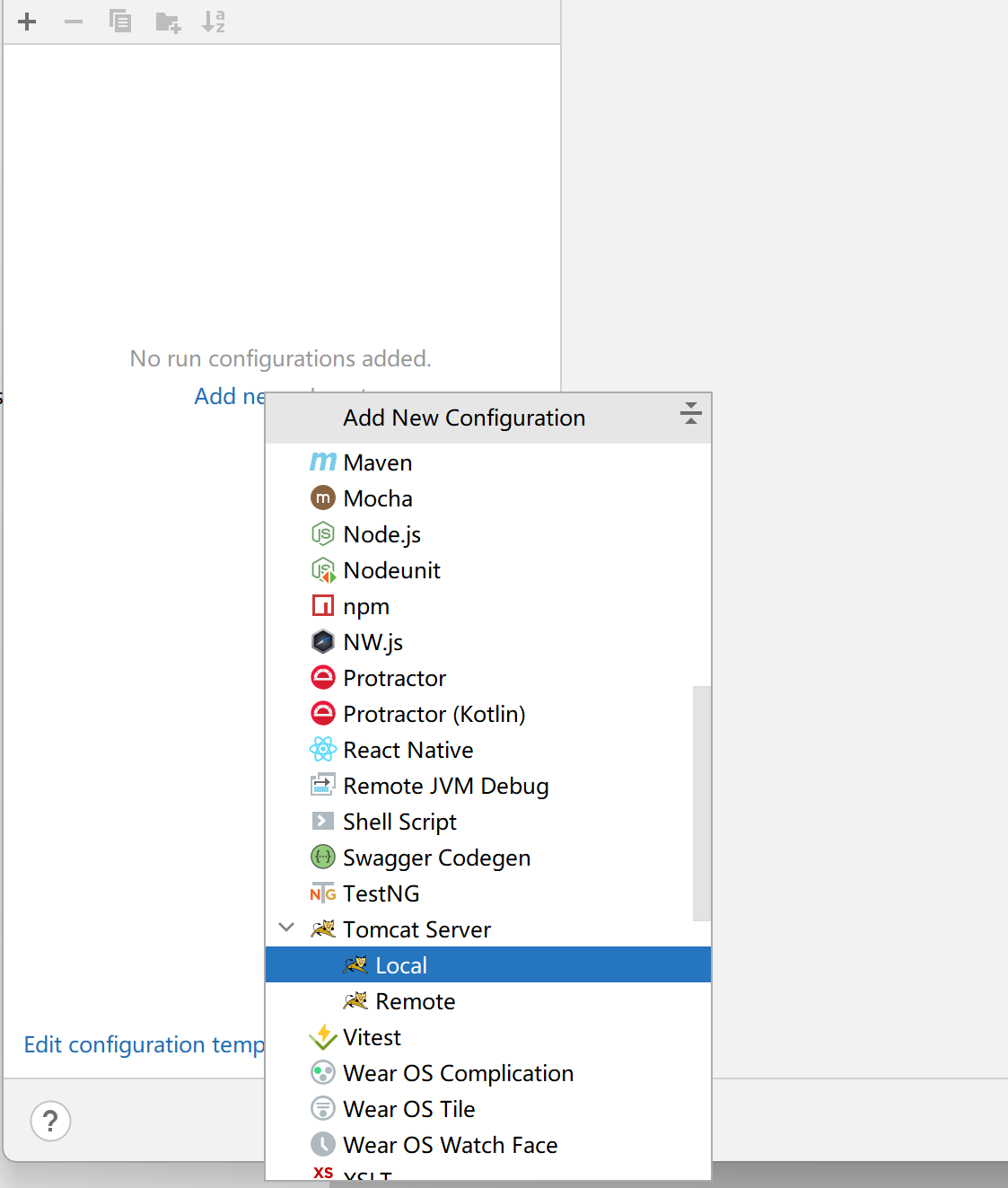The image size is (1008, 1188).
Task: Select the React Native configuration
Action: (408, 750)
